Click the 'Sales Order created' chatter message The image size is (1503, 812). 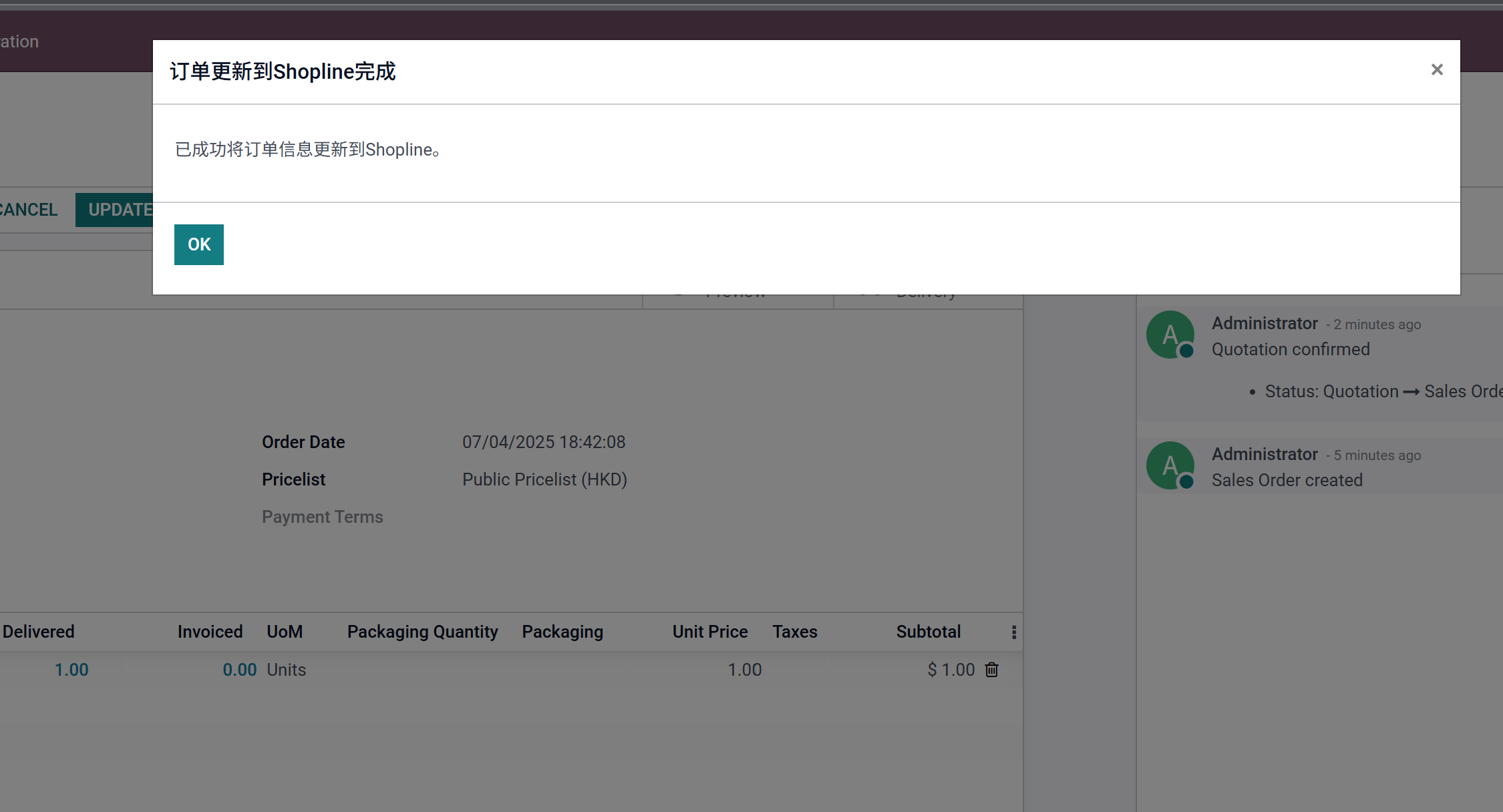point(1287,480)
